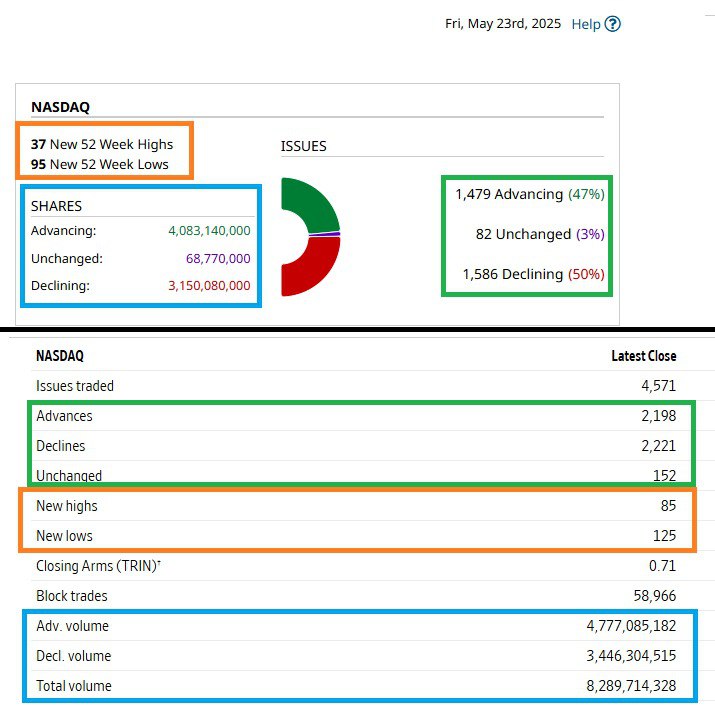The height and width of the screenshot is (709, 715).
Task: Click the Help question mark icon
Action: pos(613,24)
